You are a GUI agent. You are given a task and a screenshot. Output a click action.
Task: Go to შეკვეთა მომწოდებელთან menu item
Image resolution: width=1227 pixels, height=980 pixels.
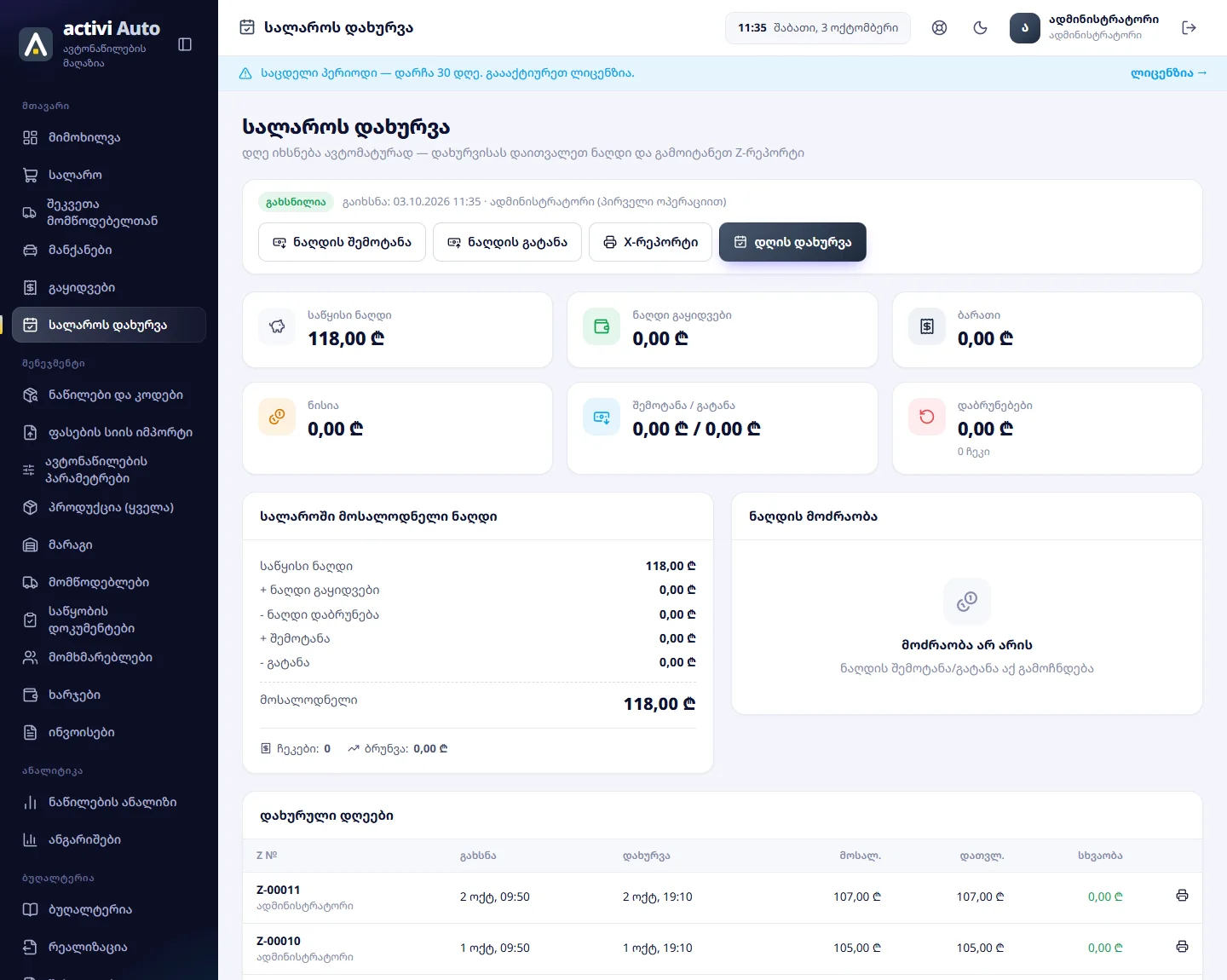109,212
